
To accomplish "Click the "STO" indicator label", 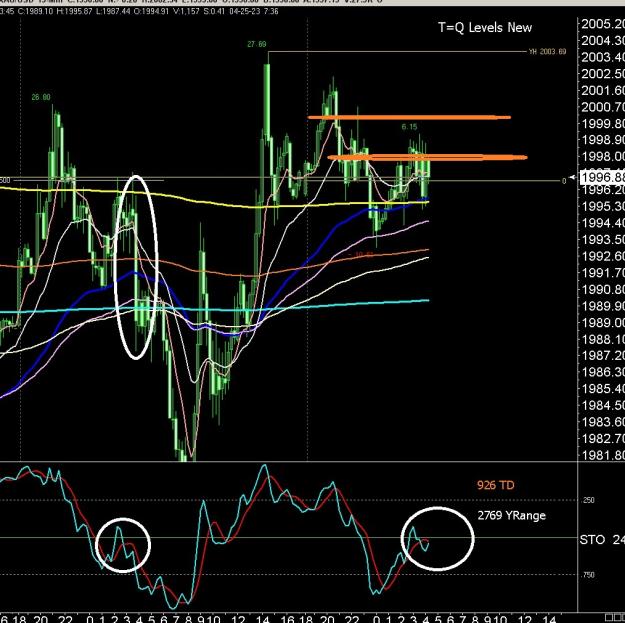I will (592, 540).
